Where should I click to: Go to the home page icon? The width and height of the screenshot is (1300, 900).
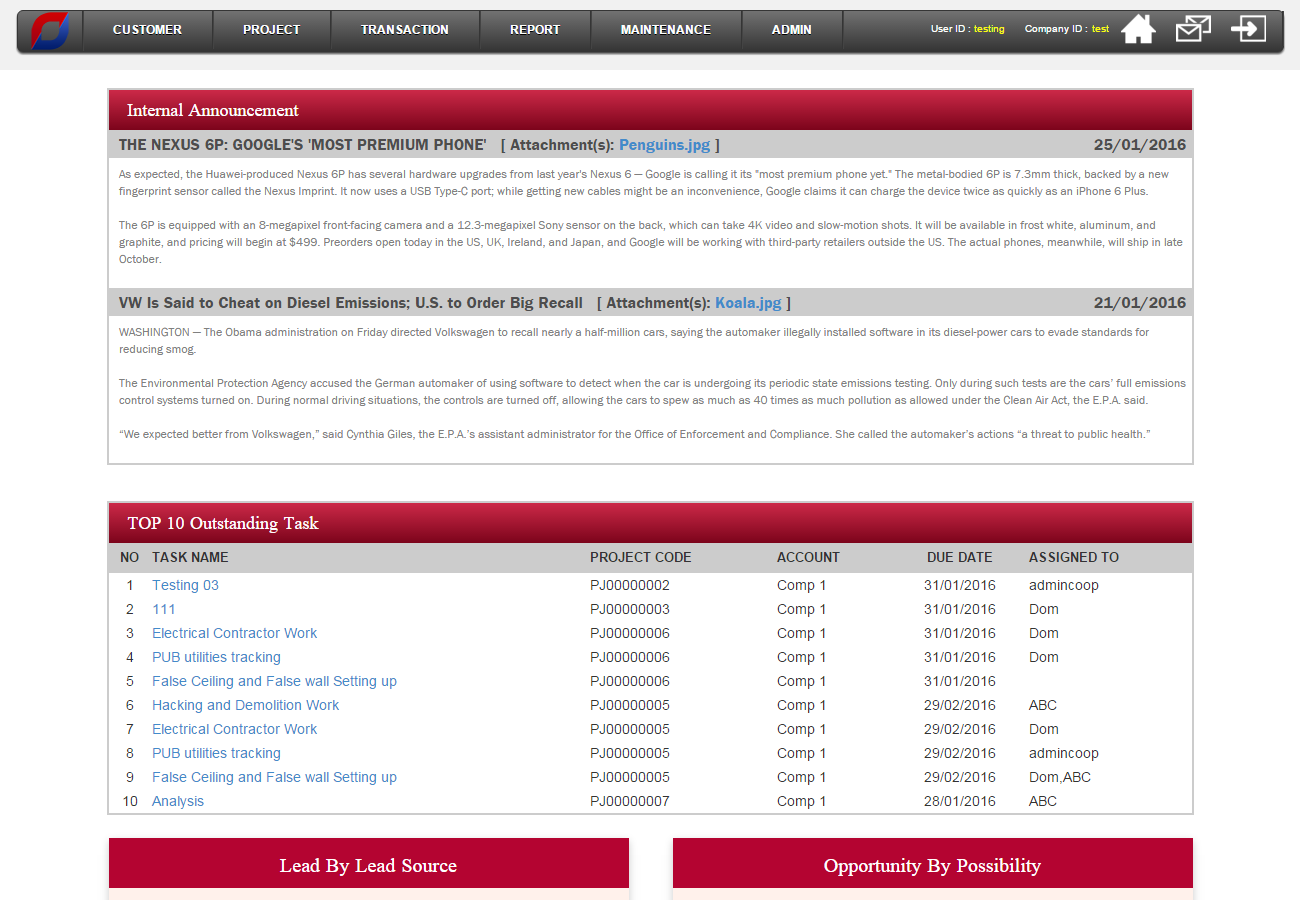pyautogui.click(x=1138, y=29)
